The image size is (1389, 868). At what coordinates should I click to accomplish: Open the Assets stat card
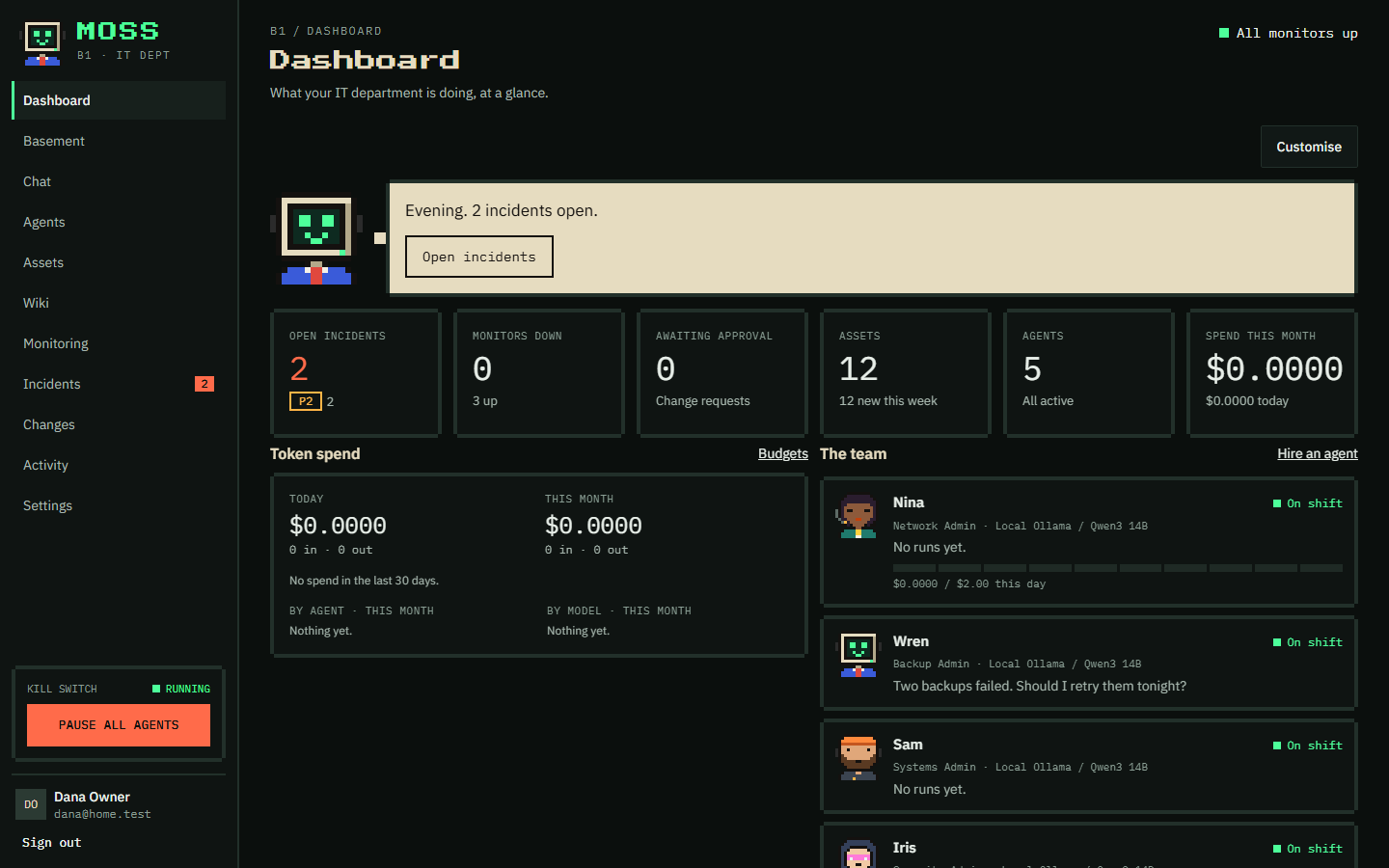click(x=906, y=373)
